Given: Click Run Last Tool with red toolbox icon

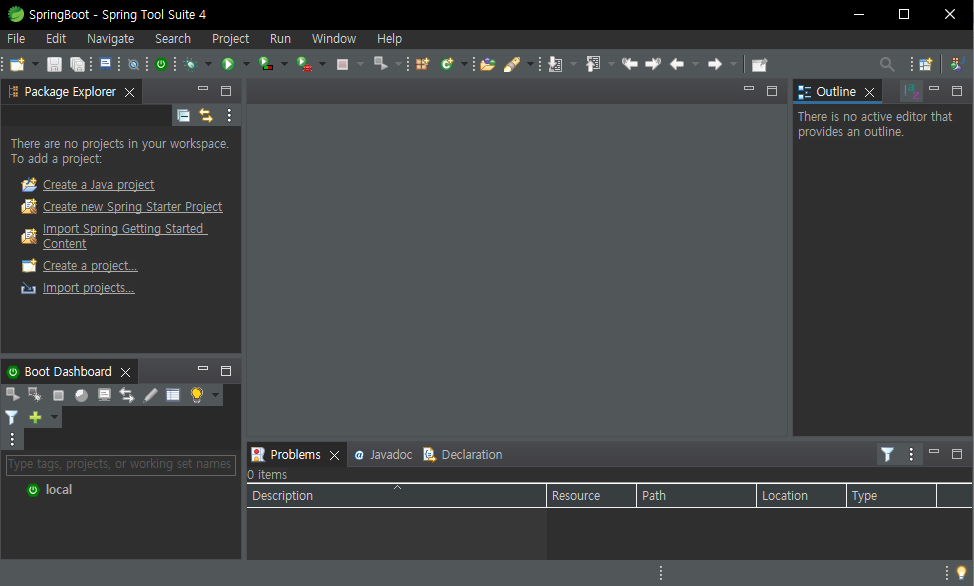Looking at the screenshot, I should (304, 64).
